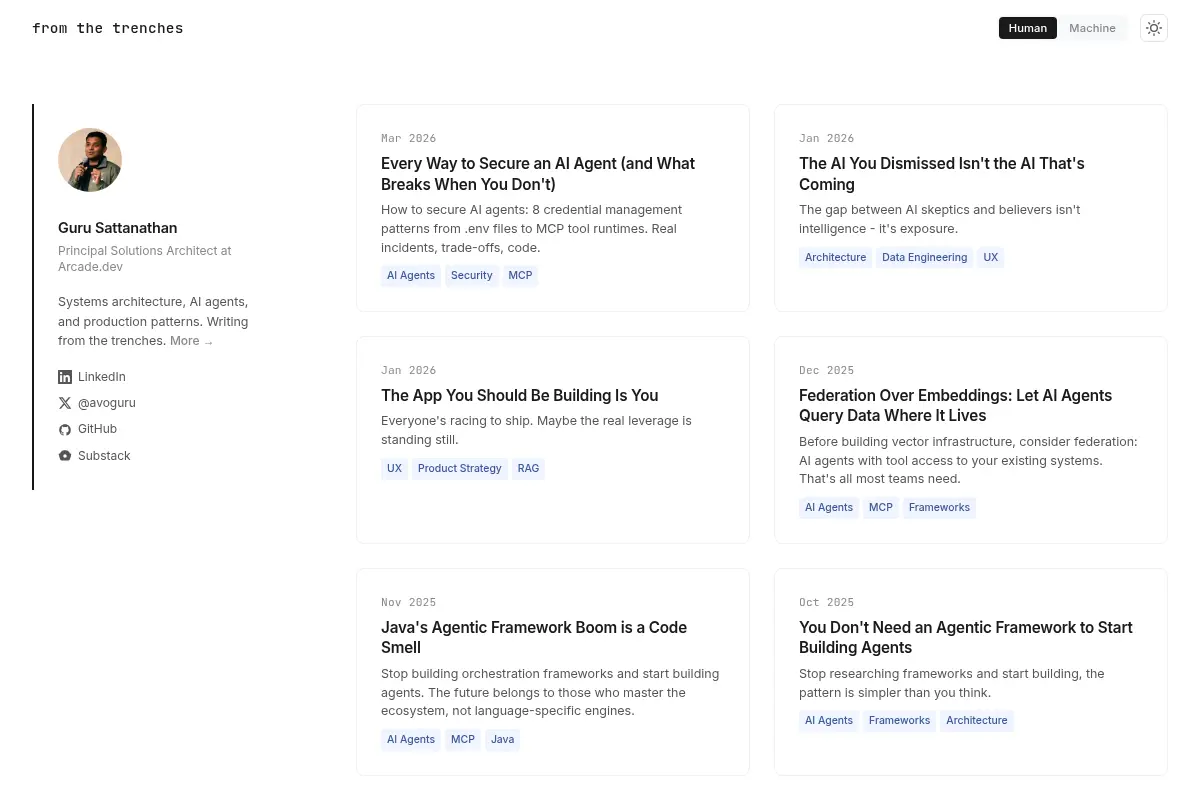Click 'Principal Solutions Architect at Arcade.dev' text
This screenshot has height=800, width=1200.
[145, 259]
